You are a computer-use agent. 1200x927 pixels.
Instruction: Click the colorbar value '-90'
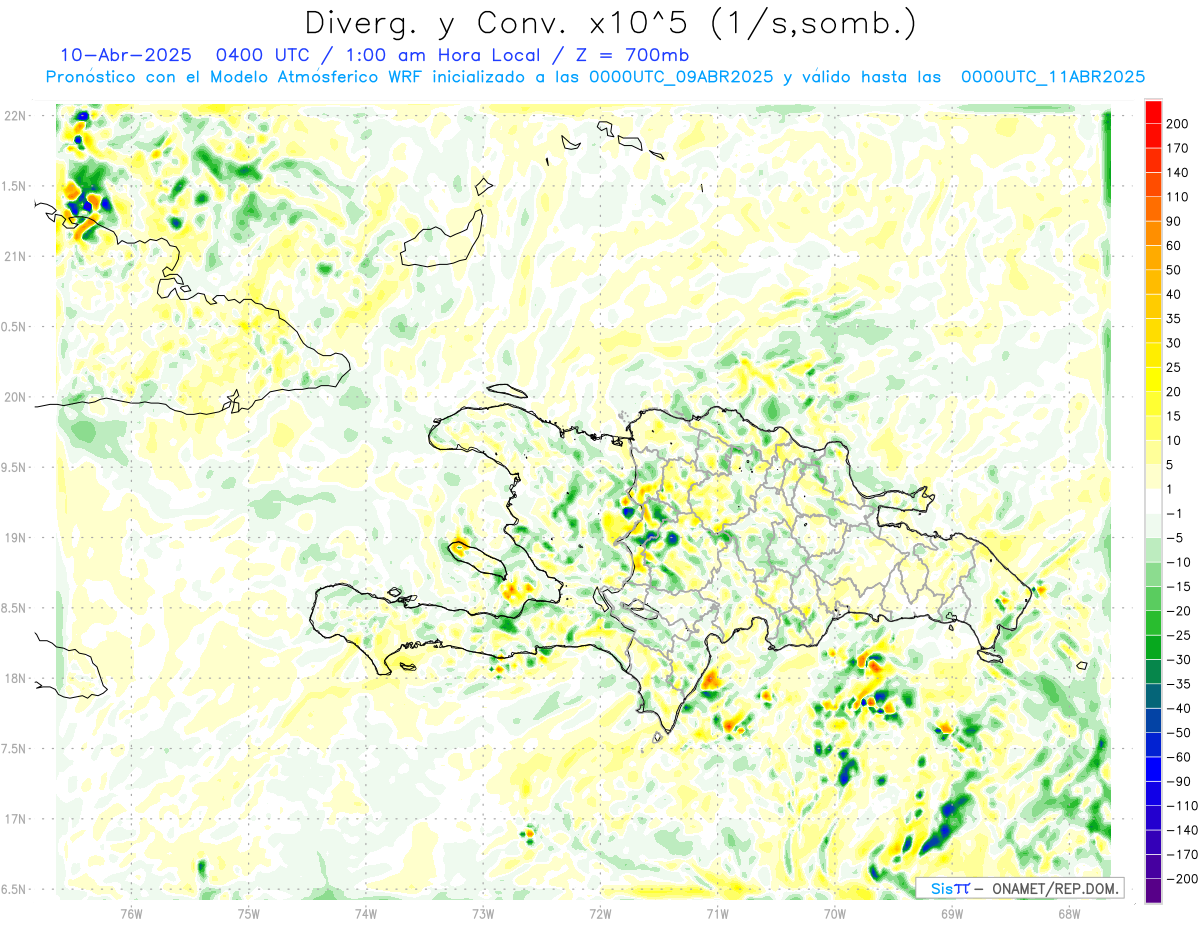point(1178,781)
